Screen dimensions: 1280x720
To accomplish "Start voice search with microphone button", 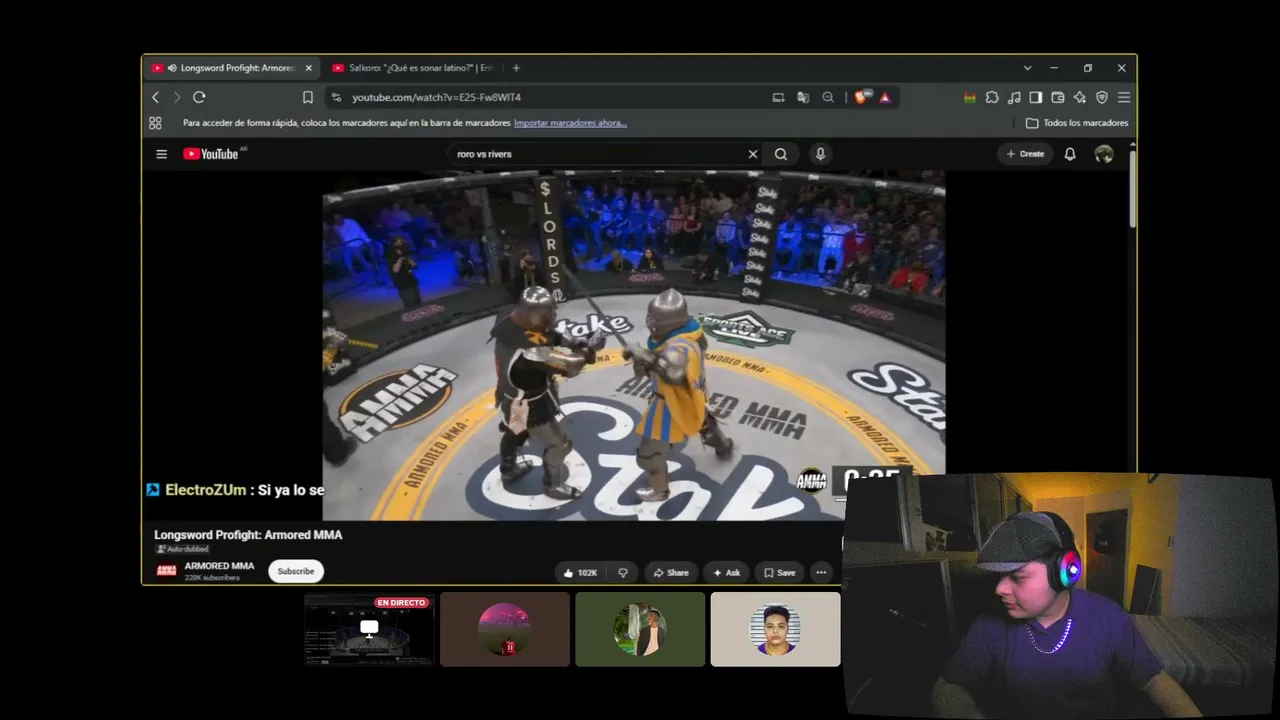I will tap(820, 154).
